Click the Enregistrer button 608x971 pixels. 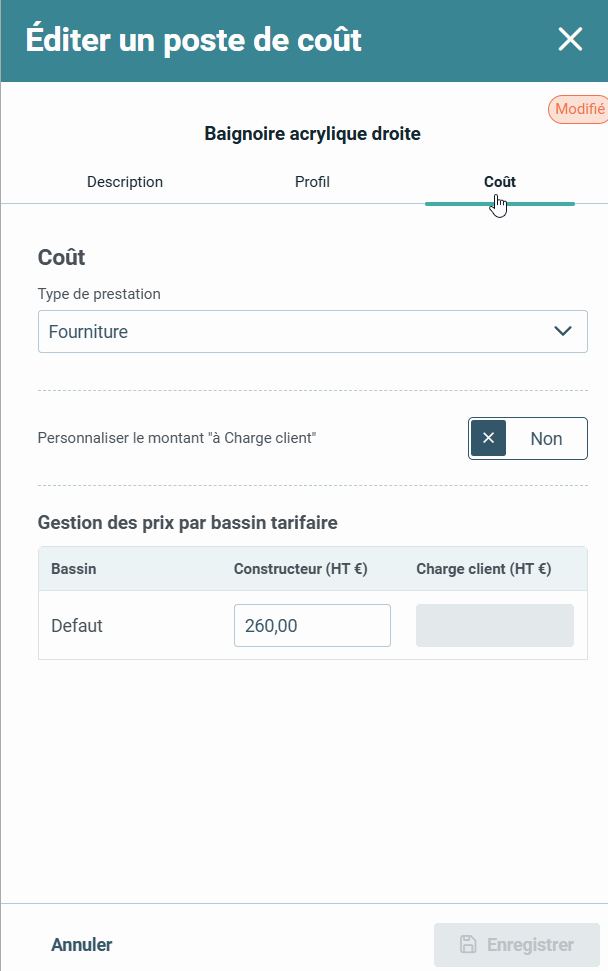point(517,944)
